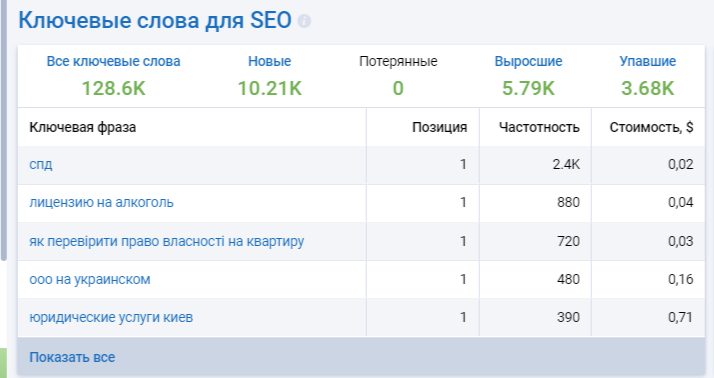Open the спд keyword link
Screen dimensions: 714x378
tap(41, 164)
